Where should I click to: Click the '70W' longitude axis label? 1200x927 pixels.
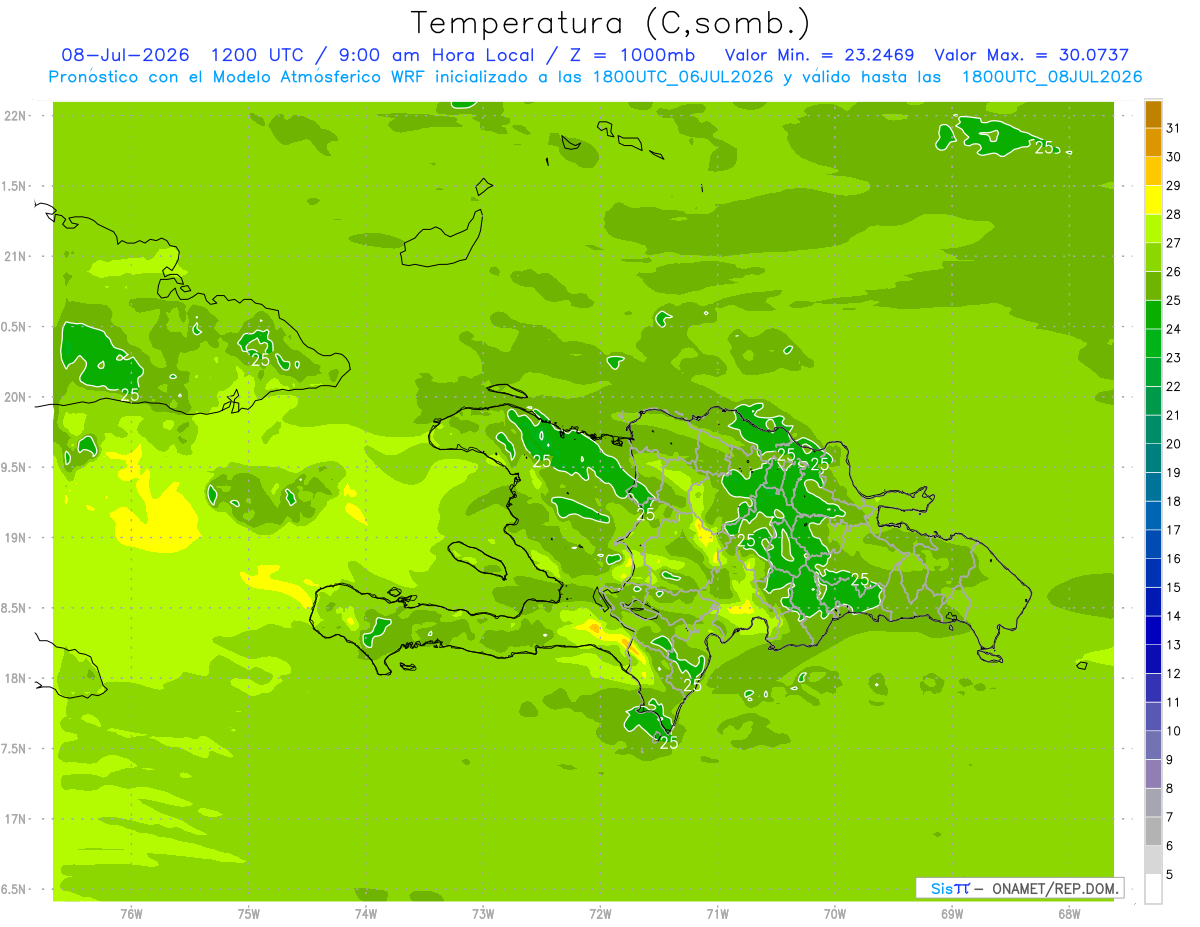pos(835,914)
